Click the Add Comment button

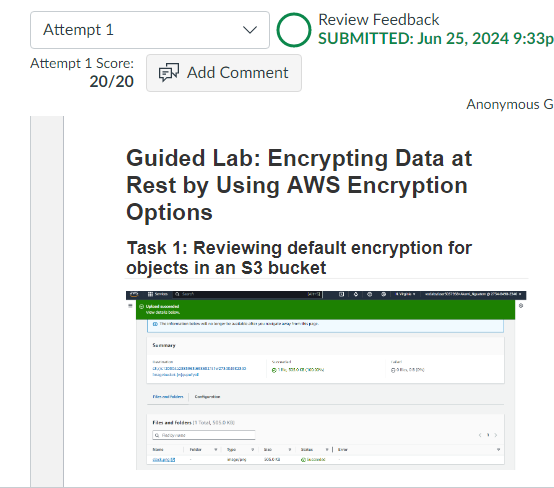point(224,73)
